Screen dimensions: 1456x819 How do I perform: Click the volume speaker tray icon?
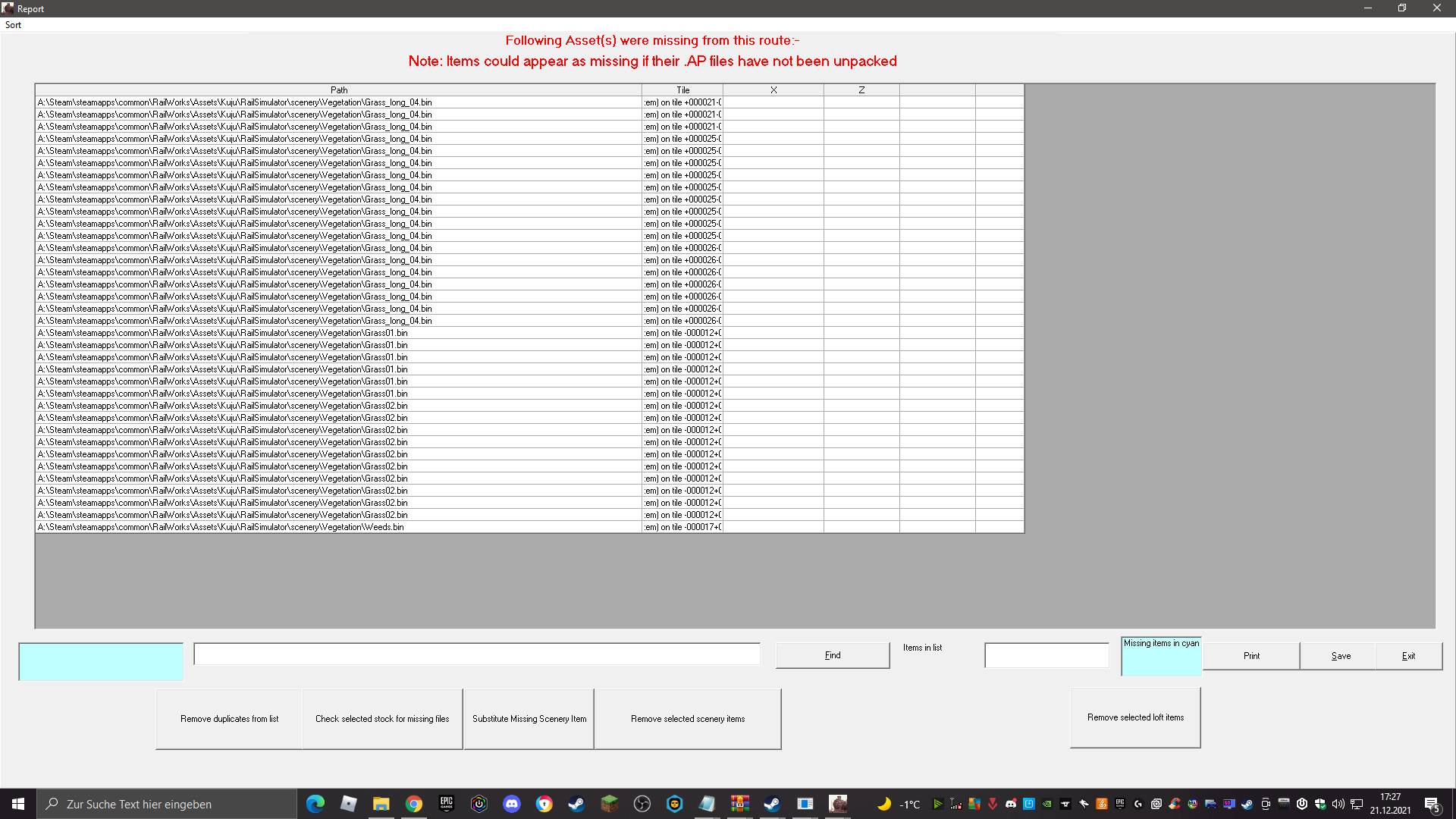click(1338, 804)
